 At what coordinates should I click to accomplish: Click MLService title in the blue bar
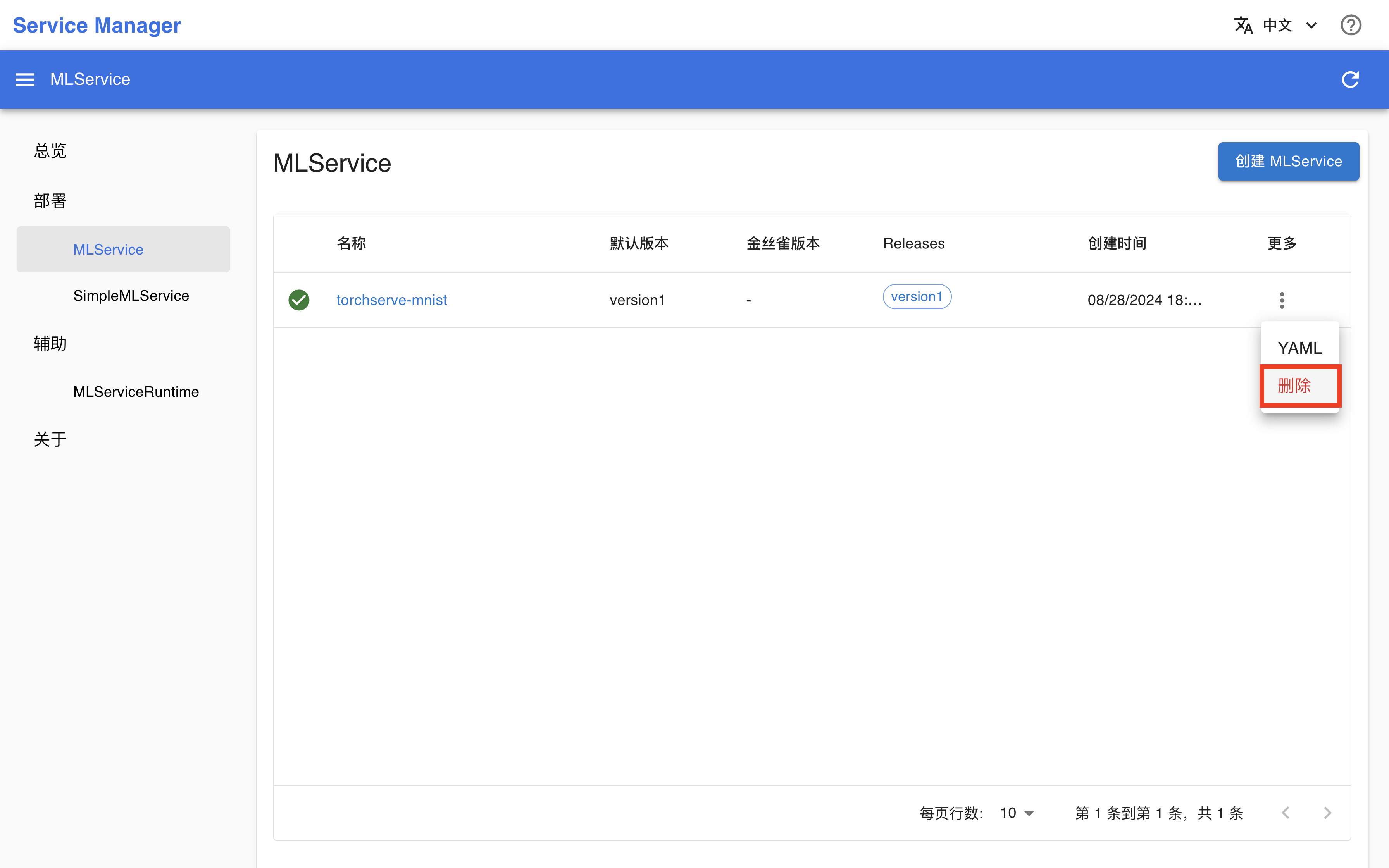coord(90,79)
